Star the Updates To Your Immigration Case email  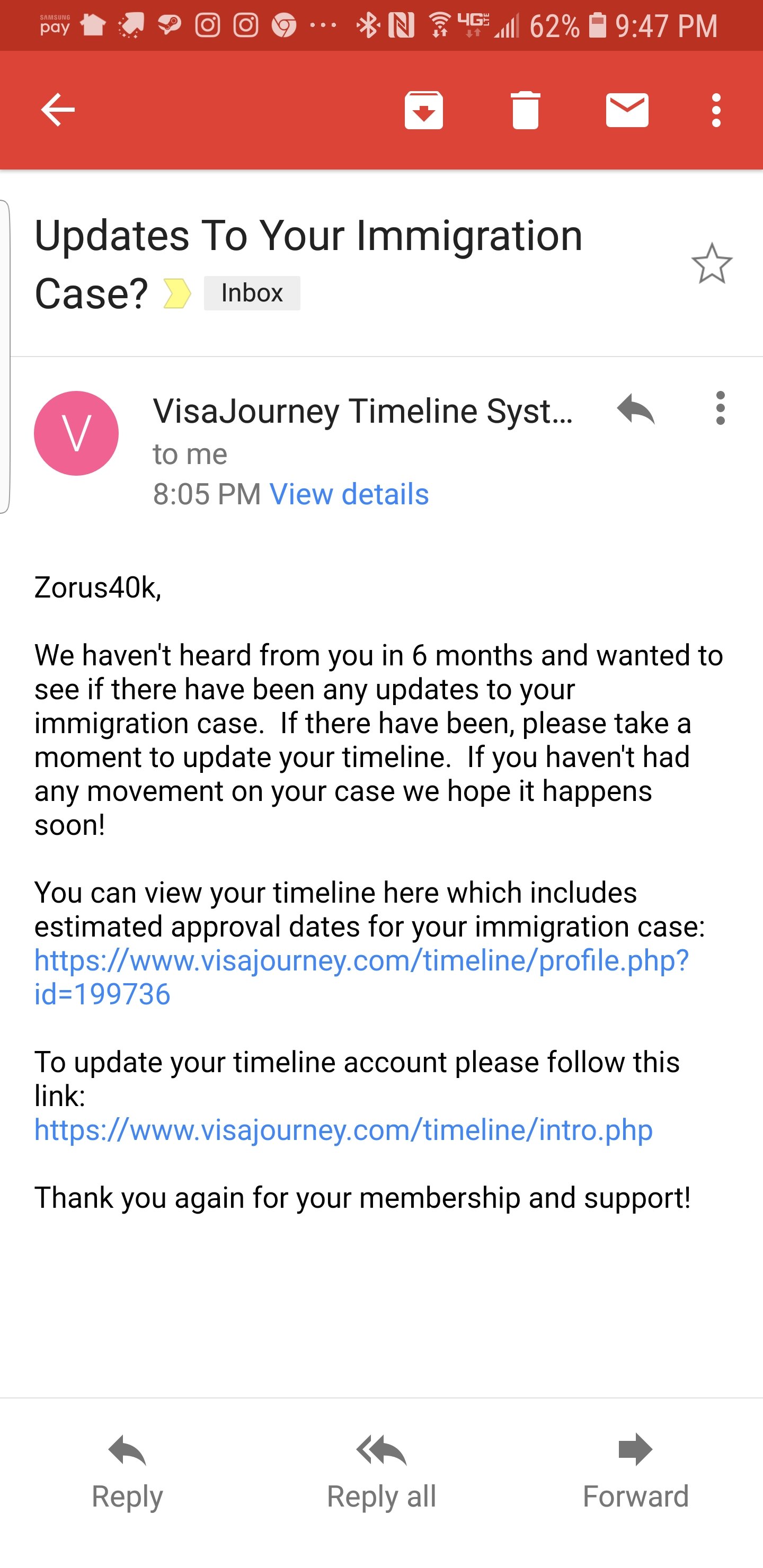(x=712, y=264)
